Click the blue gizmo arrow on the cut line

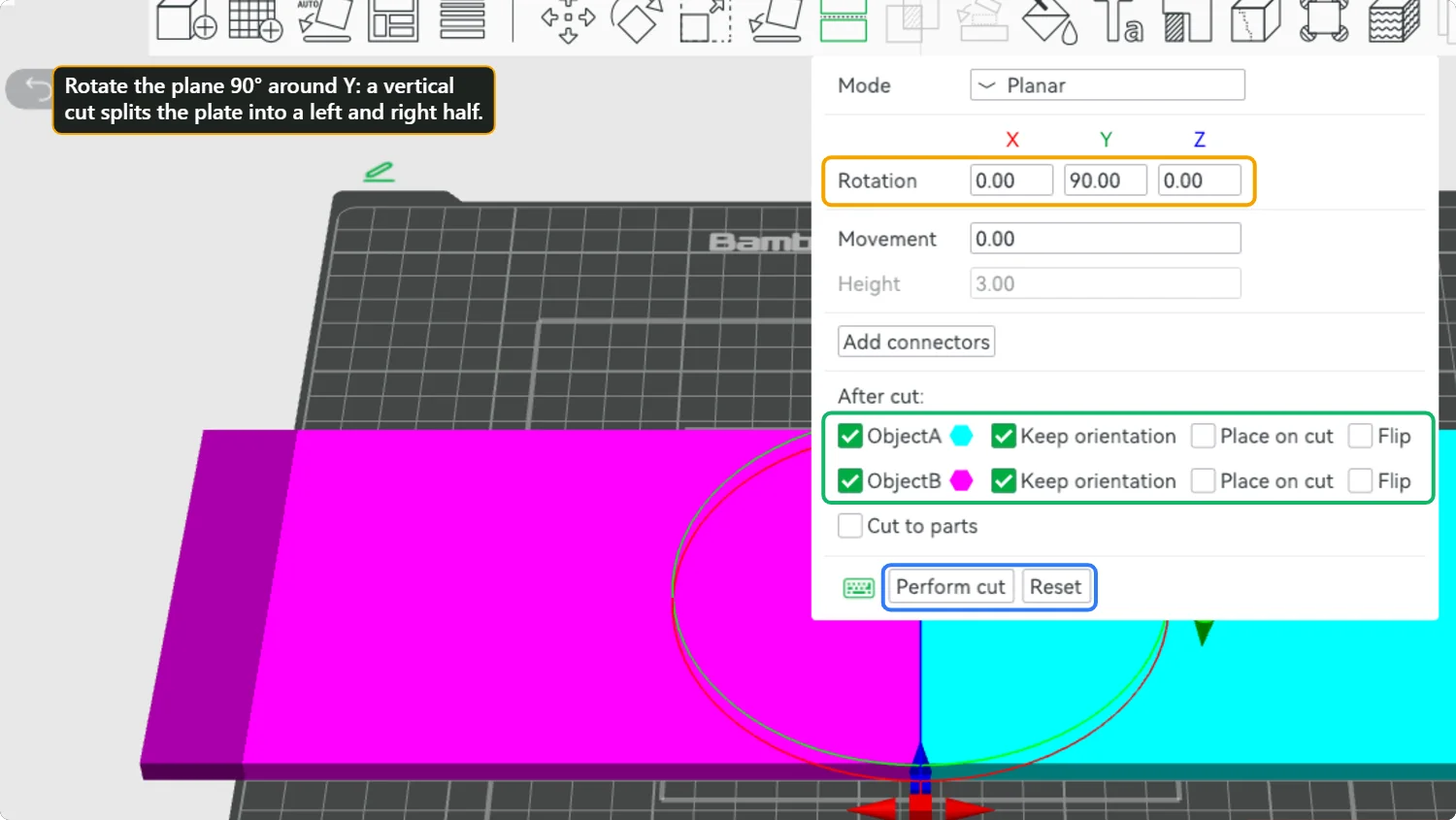click(920, 759)
